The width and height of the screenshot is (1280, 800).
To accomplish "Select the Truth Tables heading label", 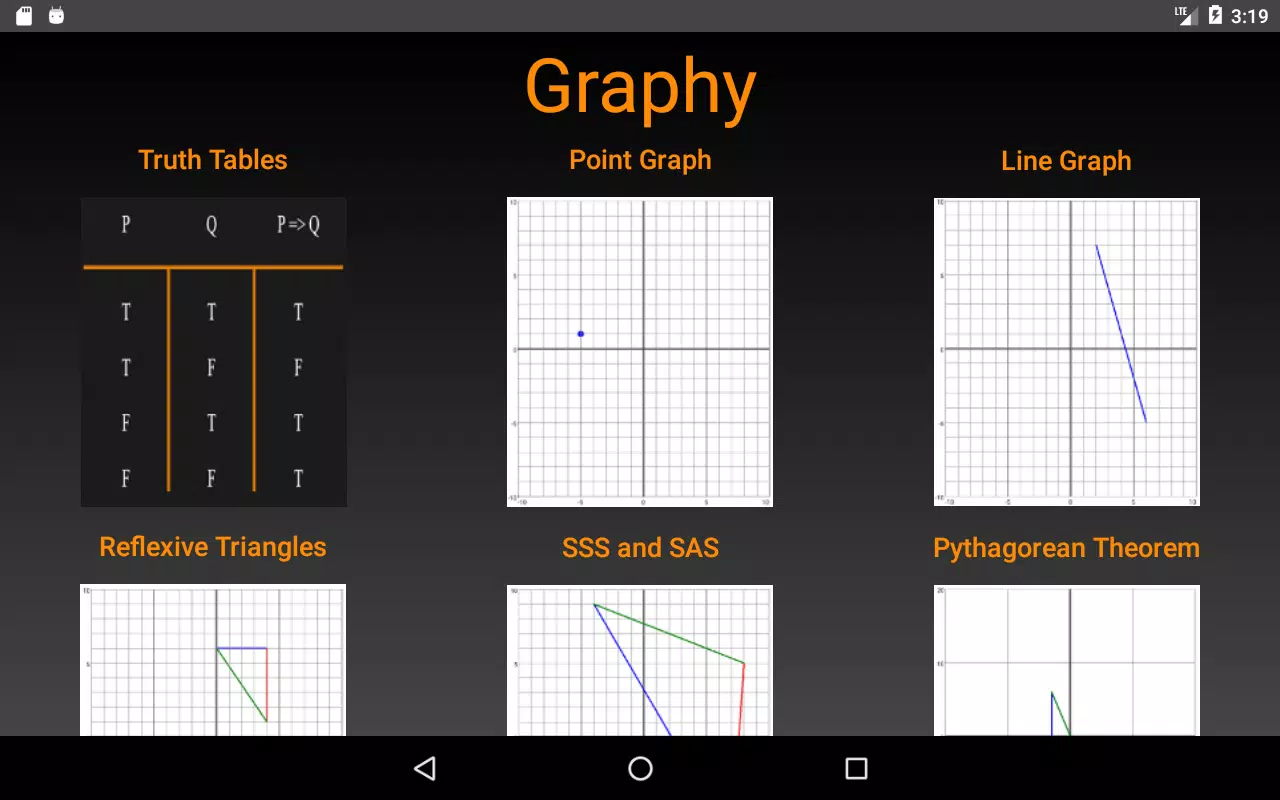I will (x=213, y=160).
